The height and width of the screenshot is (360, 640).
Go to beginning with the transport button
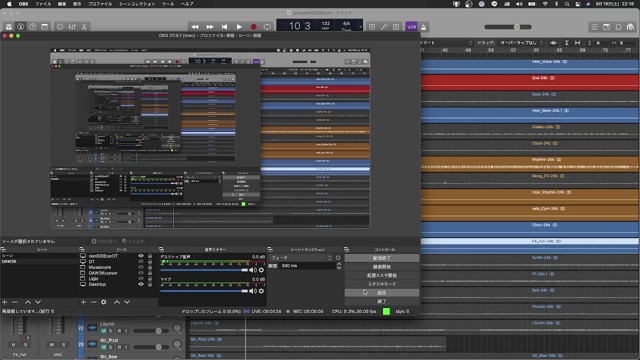(224, 27)
